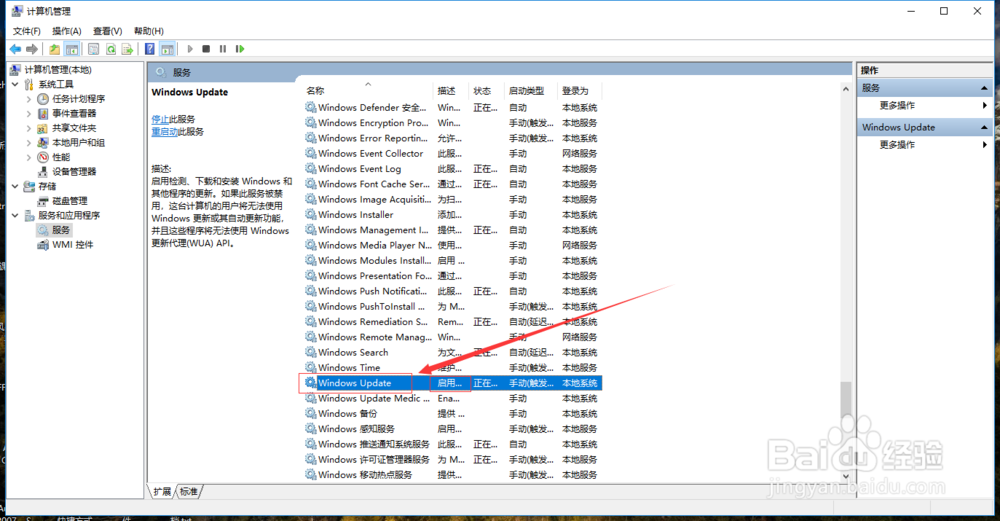This screenshot has width=1000, height=521.
Task: Collapse the 存储 tree node
Action: point(15,186)
